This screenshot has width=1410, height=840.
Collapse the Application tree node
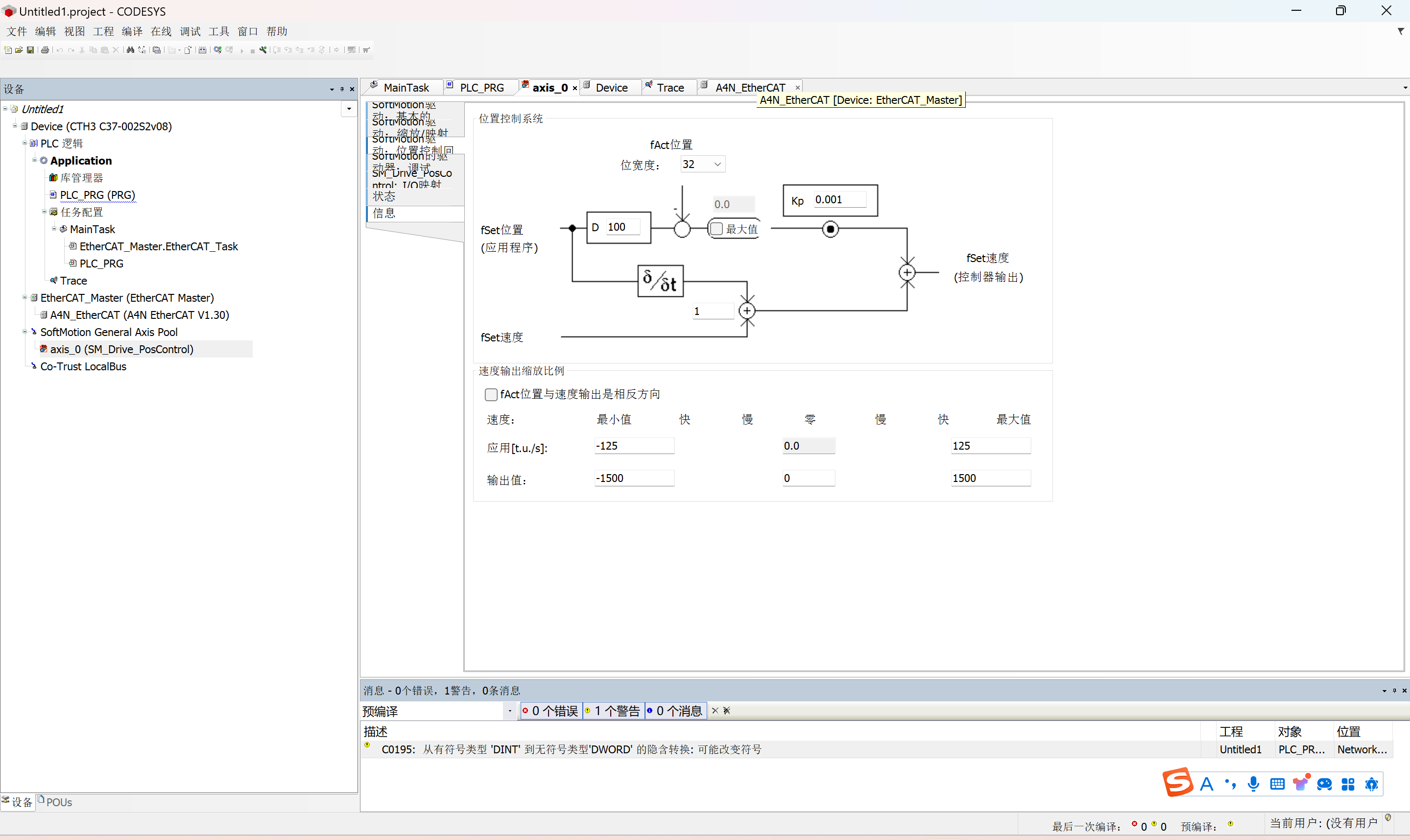click(x=34, y=160)
